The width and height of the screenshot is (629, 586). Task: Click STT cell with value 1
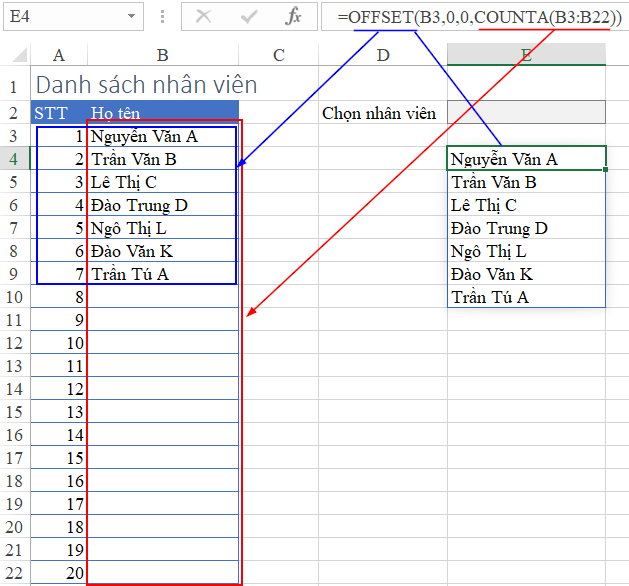59,136
